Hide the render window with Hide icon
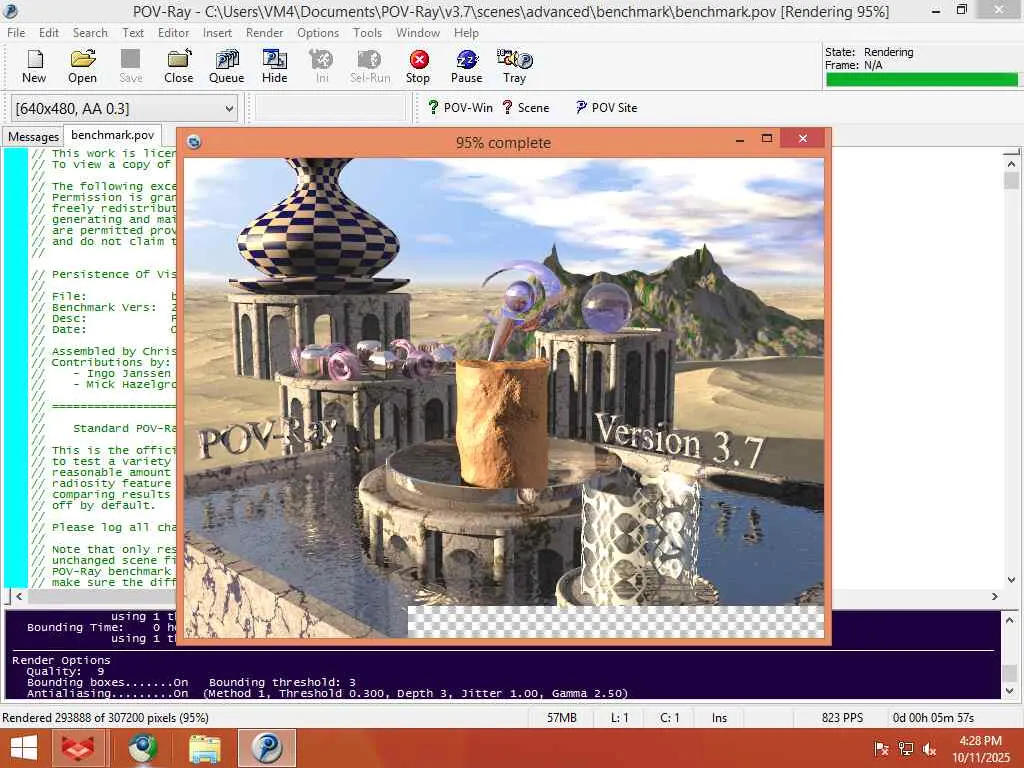This screenshot has height=768, width=1024. coord(274,67)
